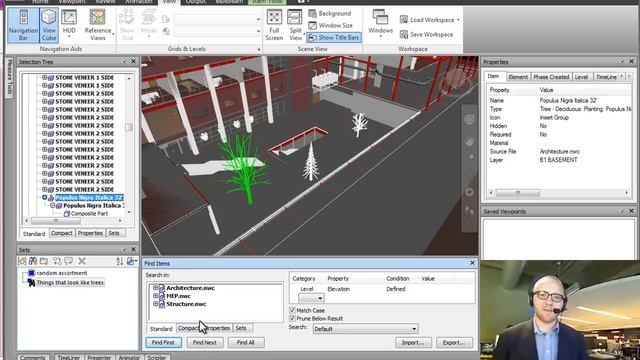Click the Save Workspace icon
The width and height of the screenshot is (640, 360).
(404, 34)
